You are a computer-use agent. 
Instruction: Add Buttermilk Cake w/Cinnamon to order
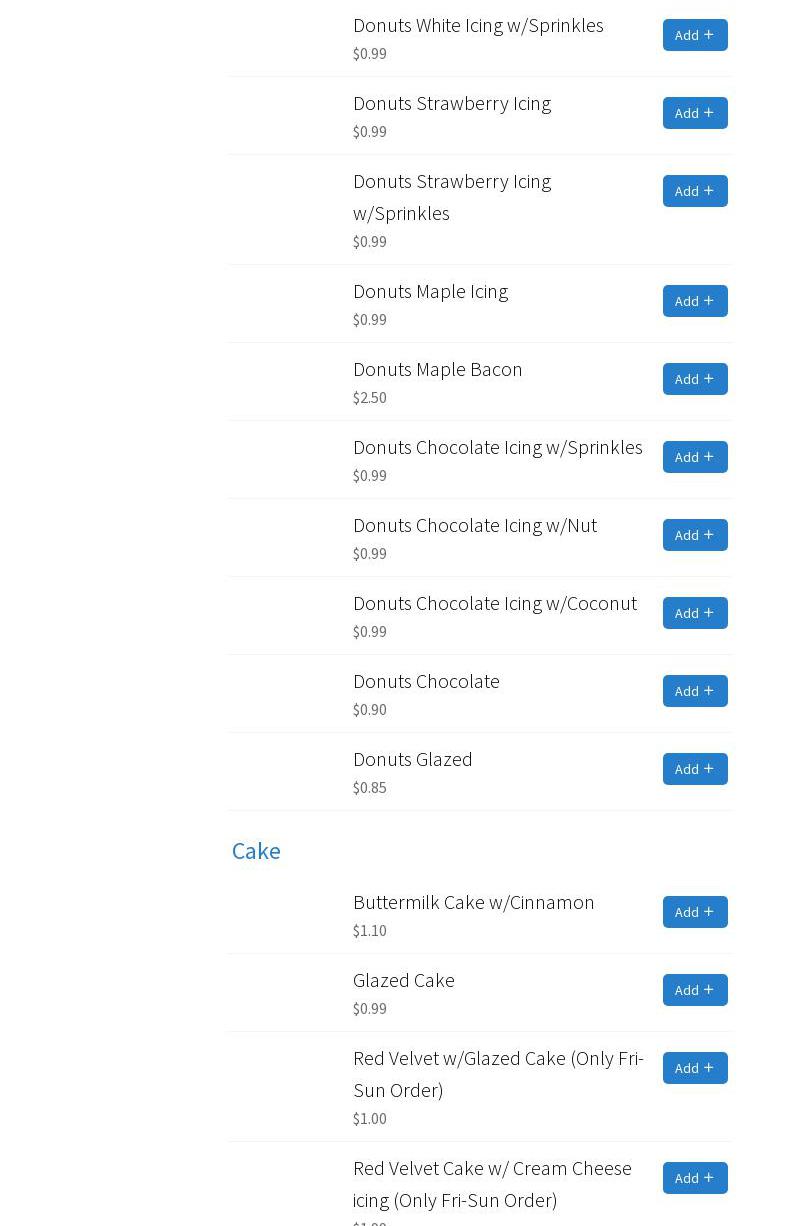[694, 912]
